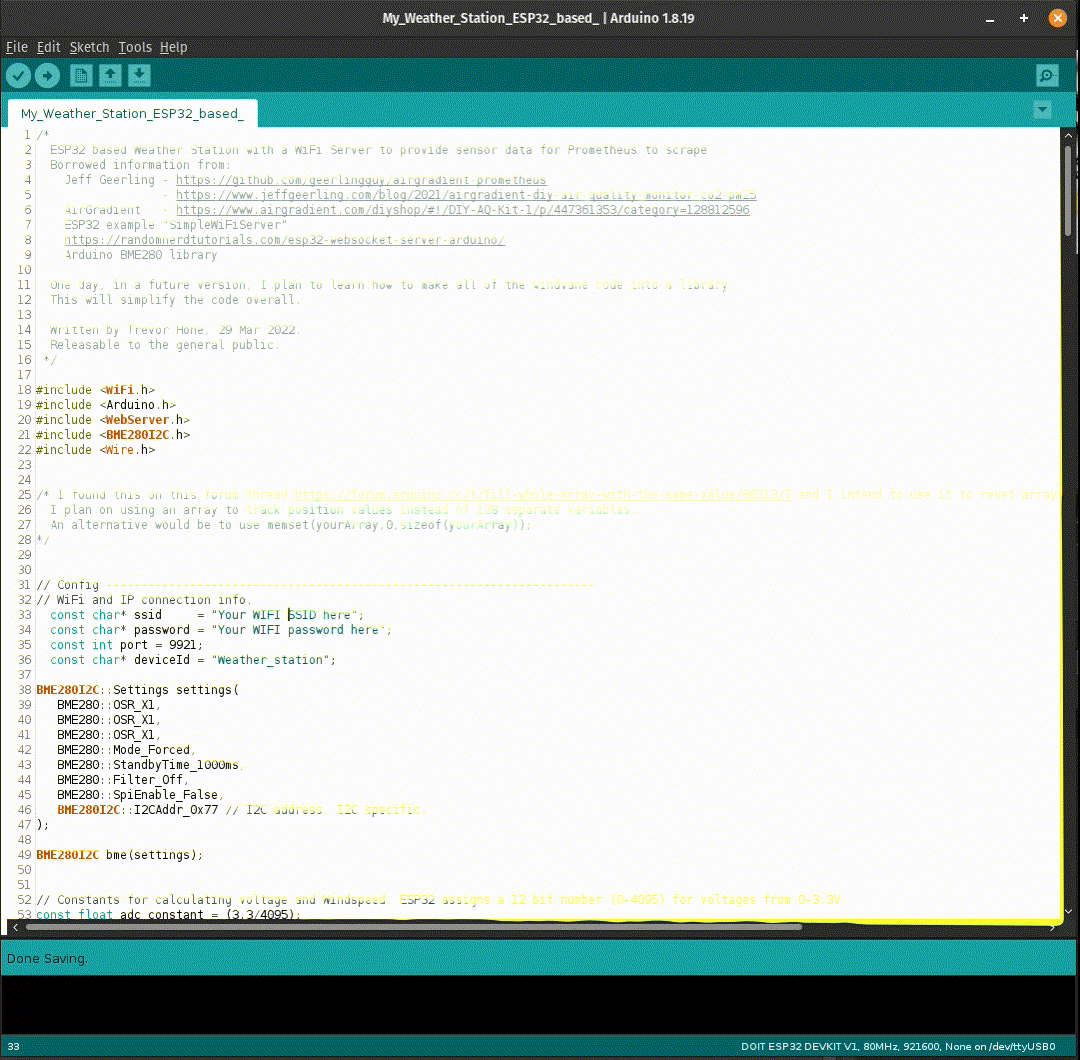
Task: Click the right horizontal scroll arrow icon
Action: coord(1052,927)
